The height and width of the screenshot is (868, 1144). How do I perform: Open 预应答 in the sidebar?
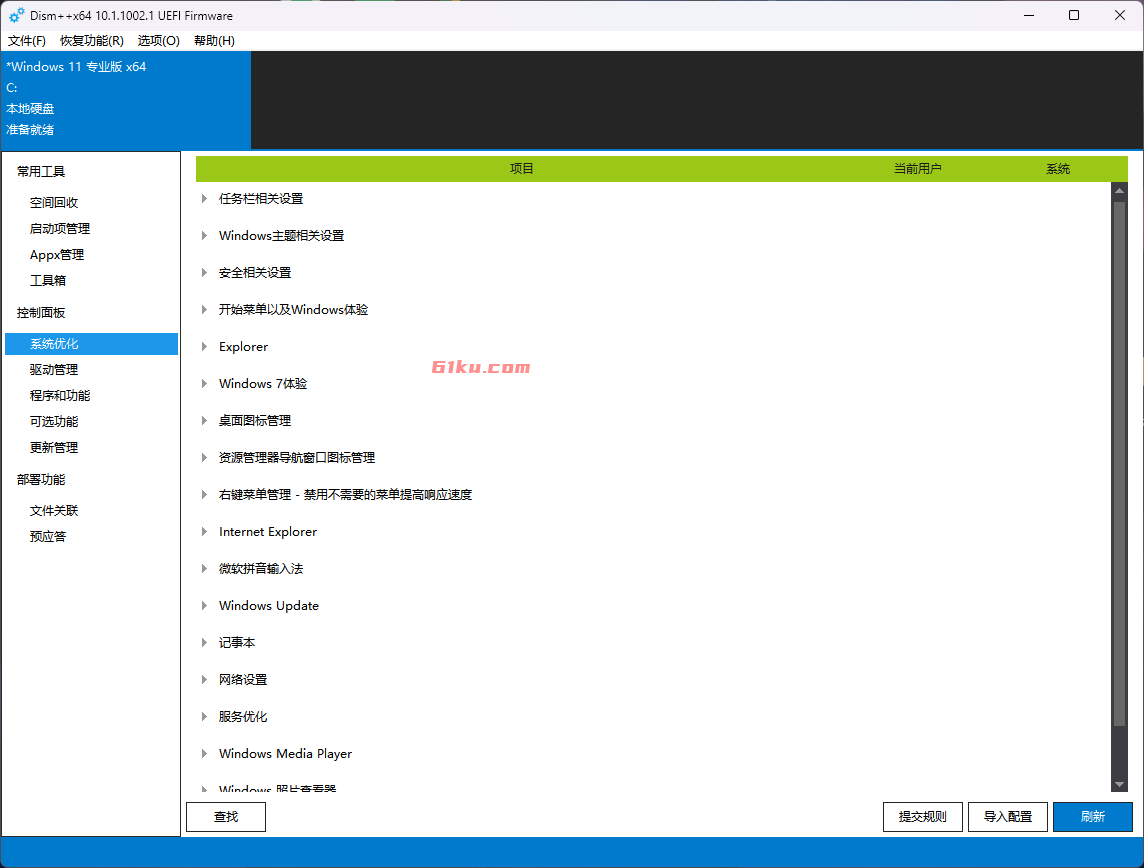(48, 537)
